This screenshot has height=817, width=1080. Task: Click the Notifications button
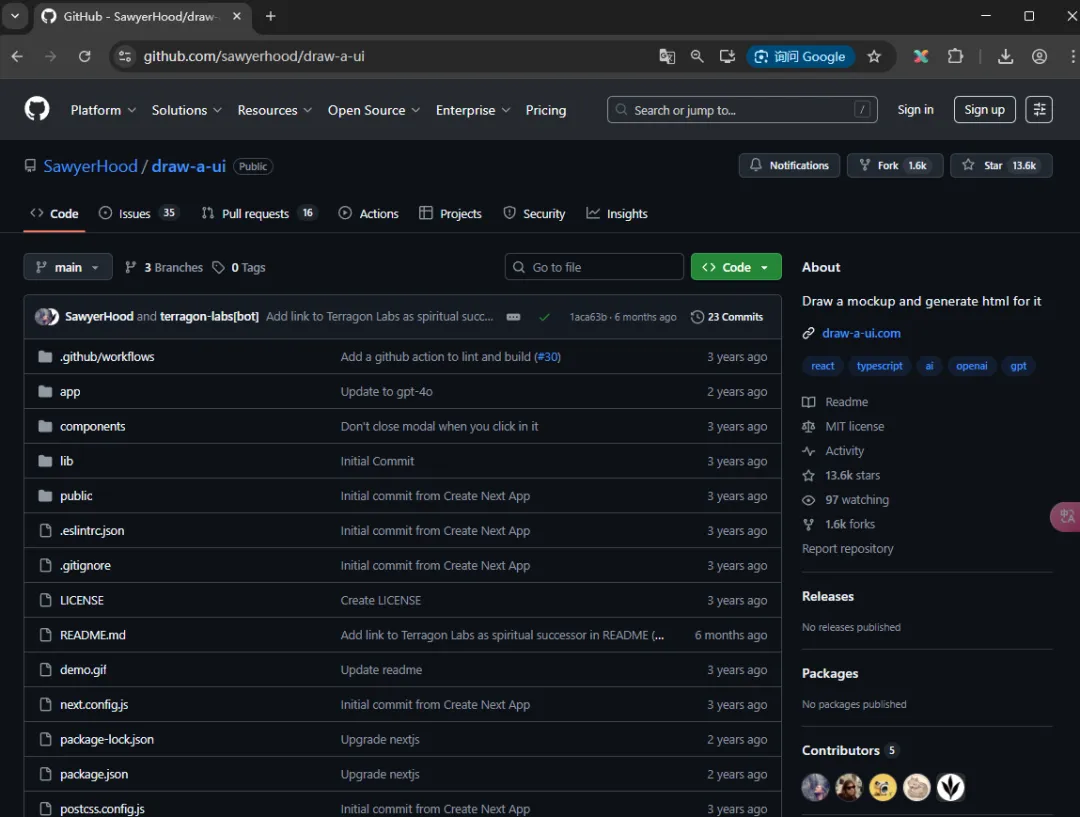click(789, 165)
